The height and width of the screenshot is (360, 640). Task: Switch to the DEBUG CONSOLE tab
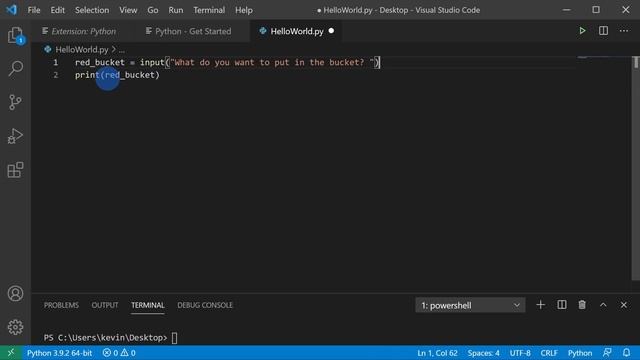point(205,305)
